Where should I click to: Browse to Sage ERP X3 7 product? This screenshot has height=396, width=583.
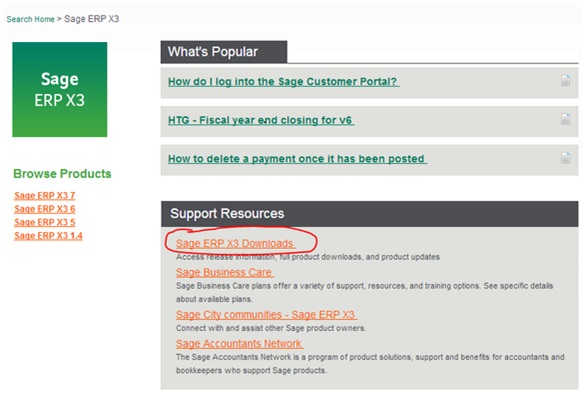(x=45, y=196)
